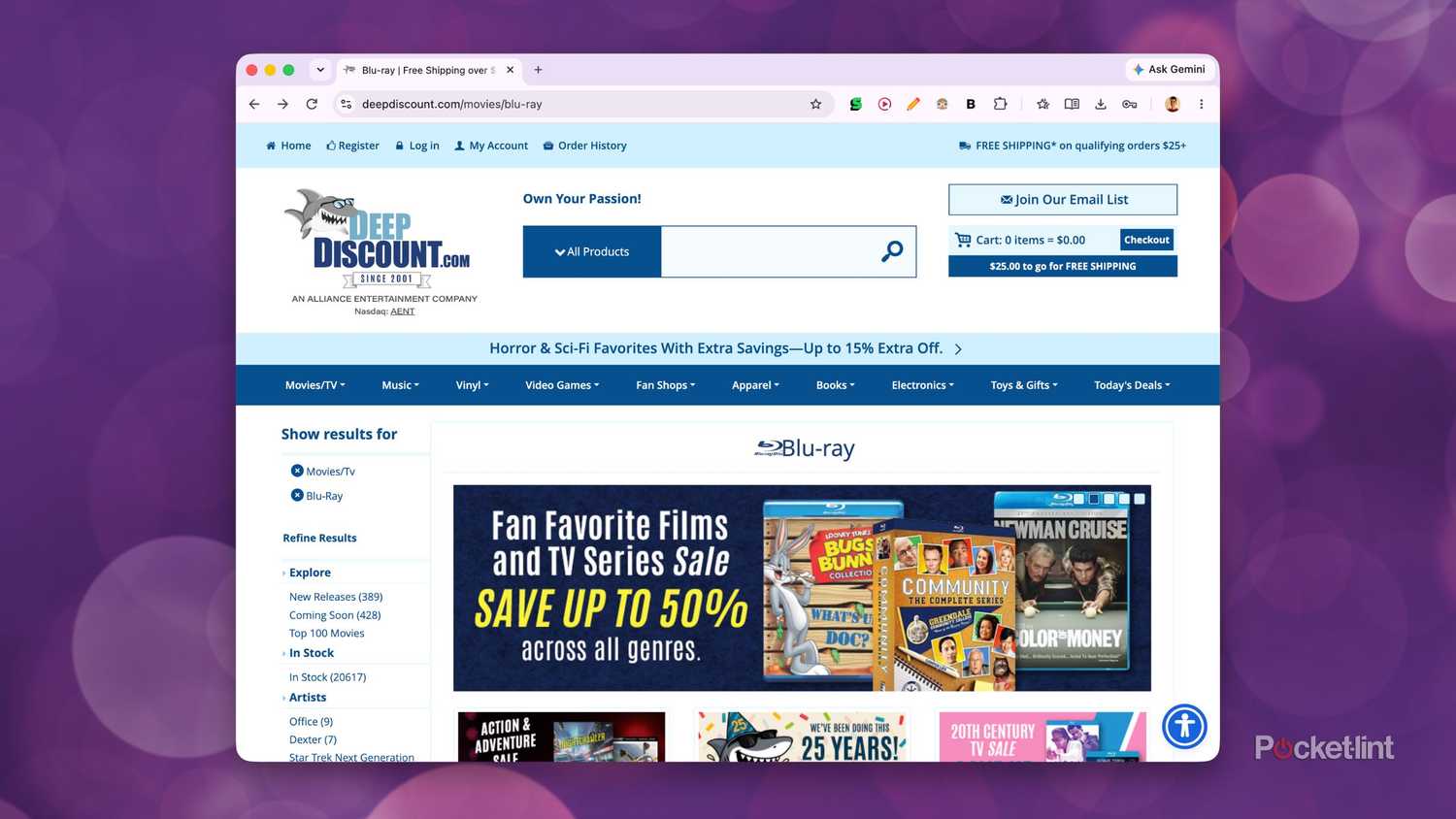Click the bold B extension icon
This screenshot has width=1456, height=819.
(x=971, y=104)
